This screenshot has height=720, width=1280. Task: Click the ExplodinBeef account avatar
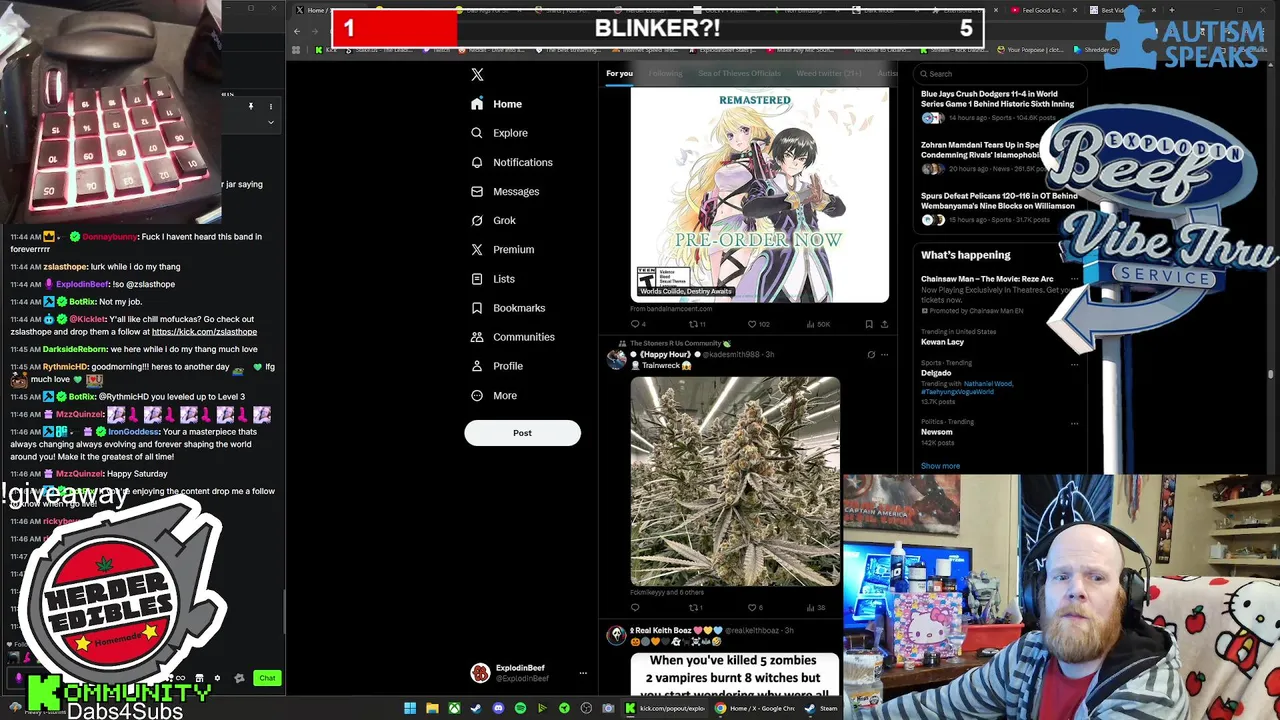pos(480,673)
